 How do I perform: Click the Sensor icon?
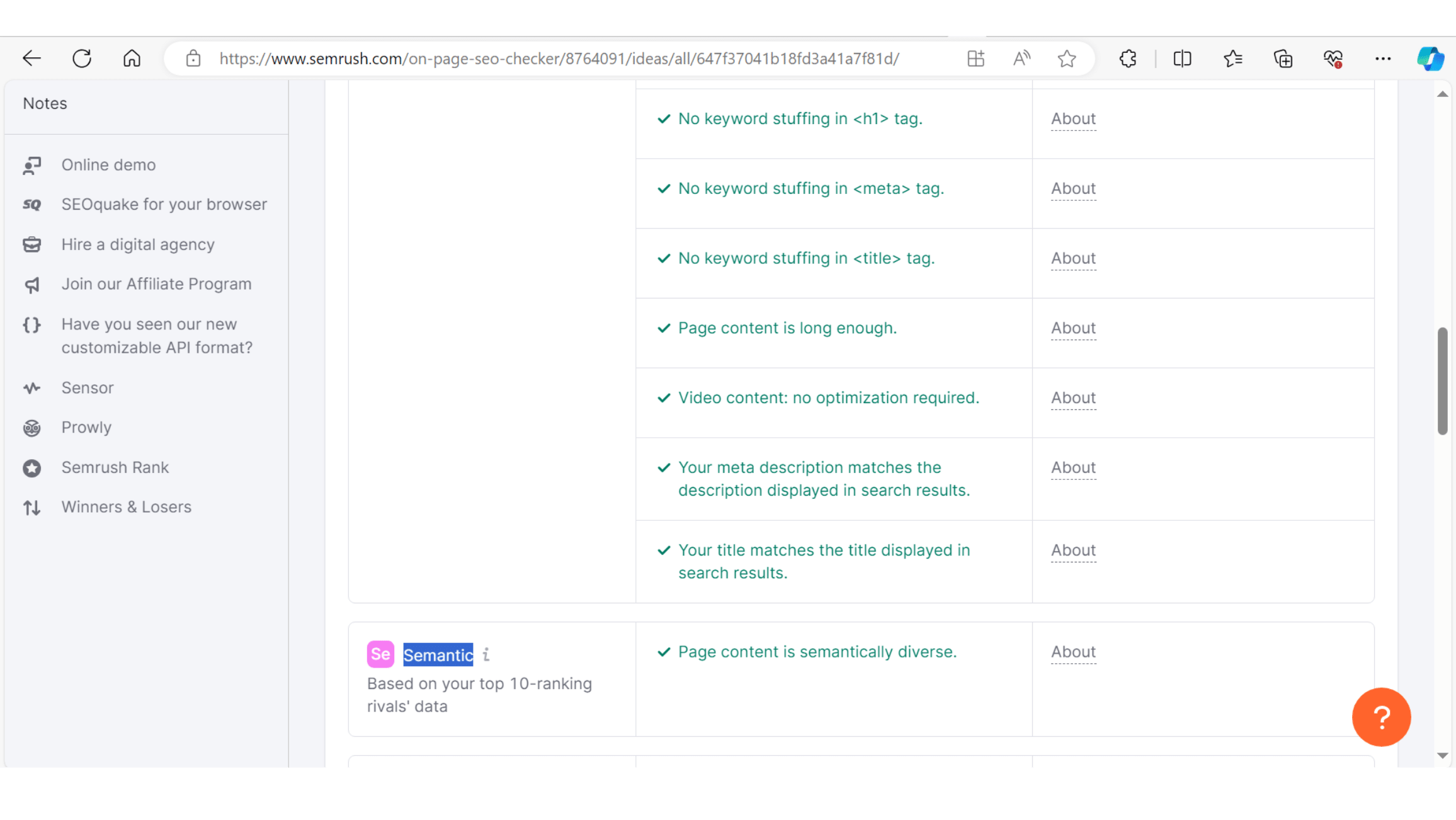[31, 388]
